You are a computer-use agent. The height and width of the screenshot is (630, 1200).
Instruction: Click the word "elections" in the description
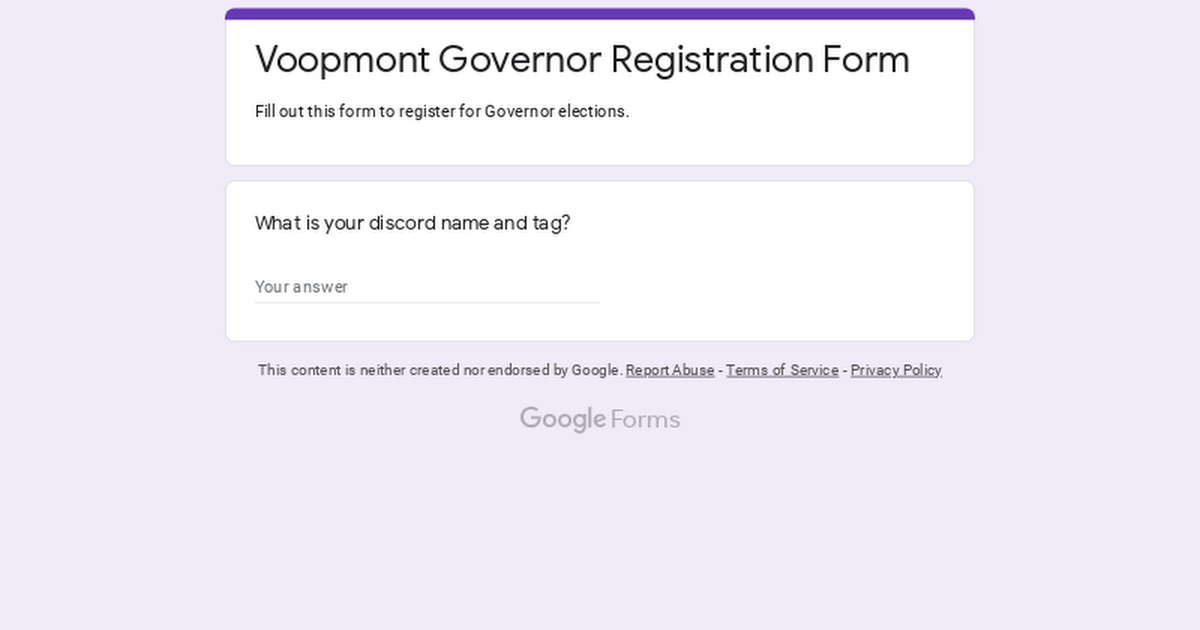(591, 111)
